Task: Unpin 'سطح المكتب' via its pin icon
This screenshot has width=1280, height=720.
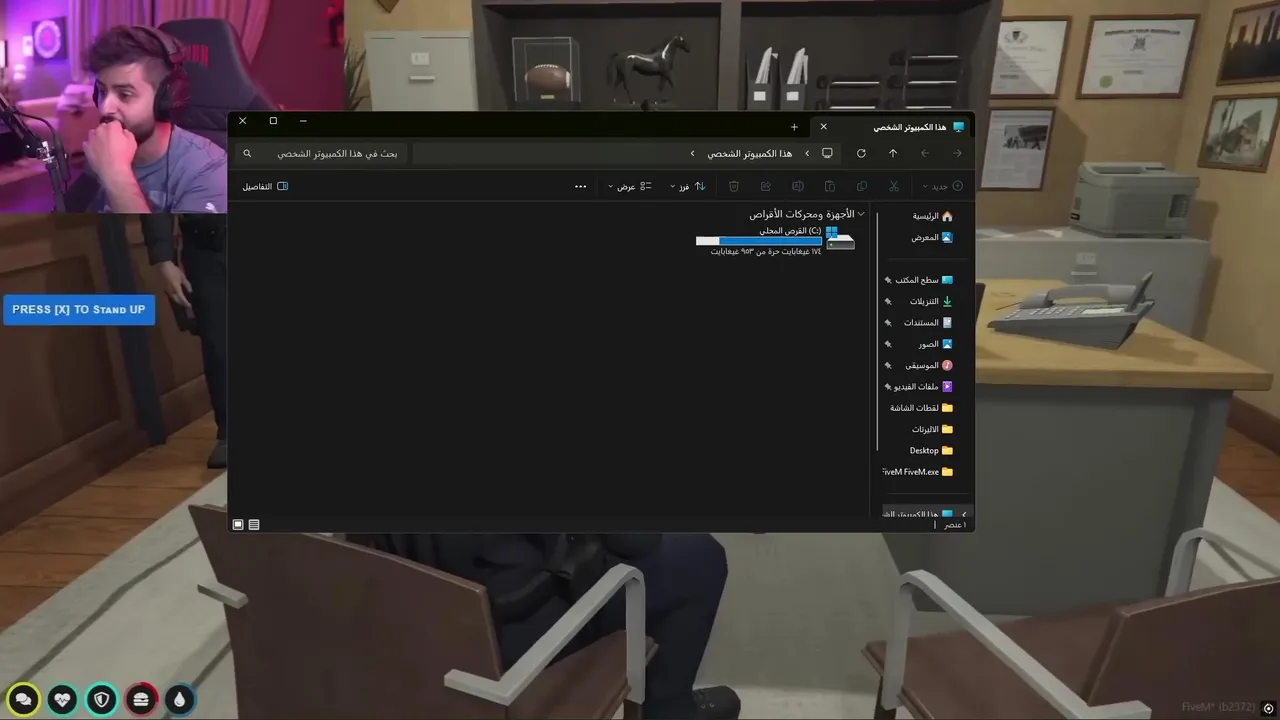Action: click(x=888, y=280)
